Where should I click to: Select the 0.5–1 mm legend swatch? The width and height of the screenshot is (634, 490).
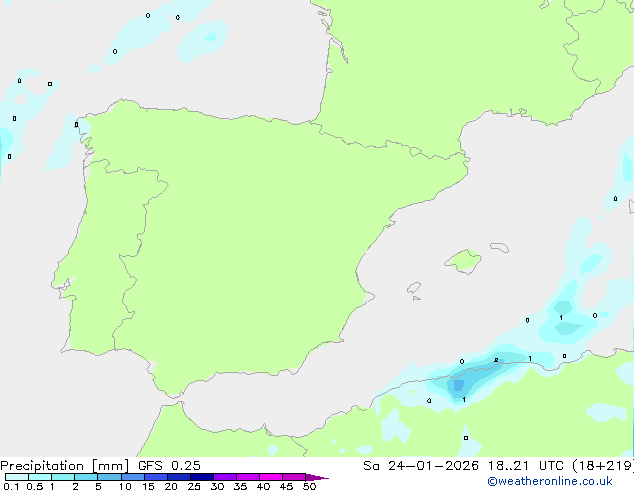(x=40, y=477)
